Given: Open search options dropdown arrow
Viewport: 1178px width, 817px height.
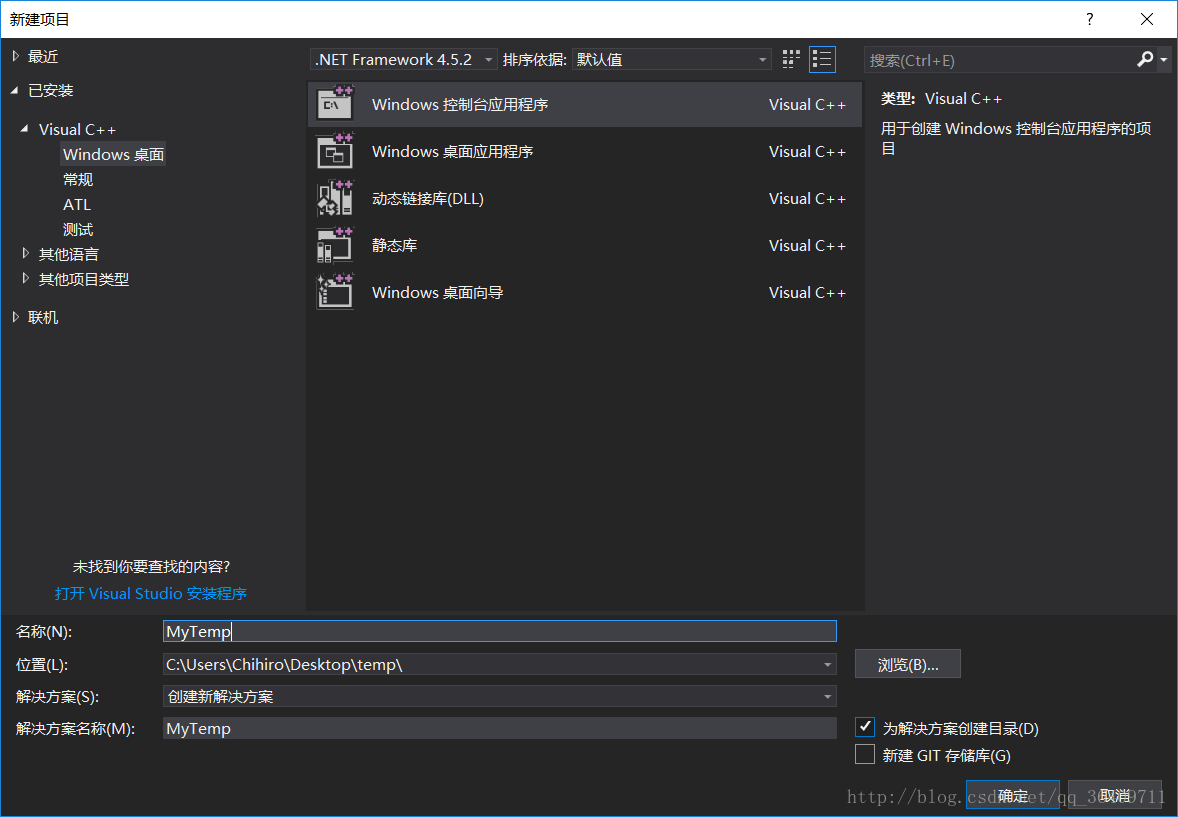Looking at the screenshot, I should click(1164, 59).
